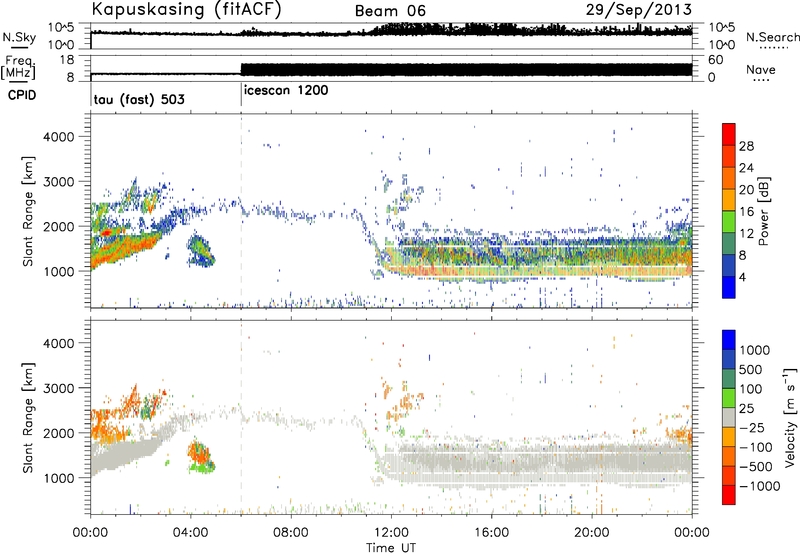Click the power scale value '16'

(746, 212)
